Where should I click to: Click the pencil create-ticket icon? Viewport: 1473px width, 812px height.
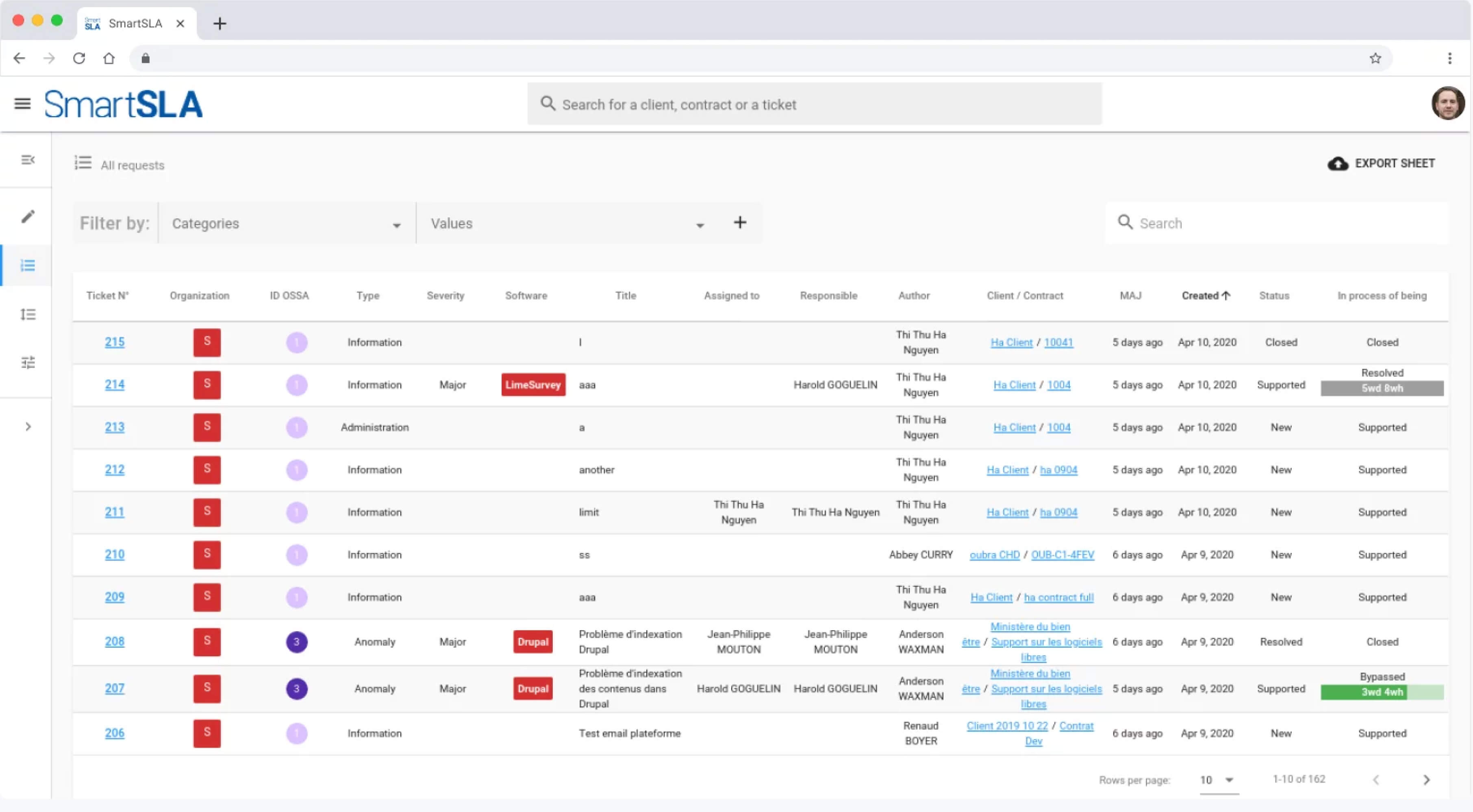(28, 216)
